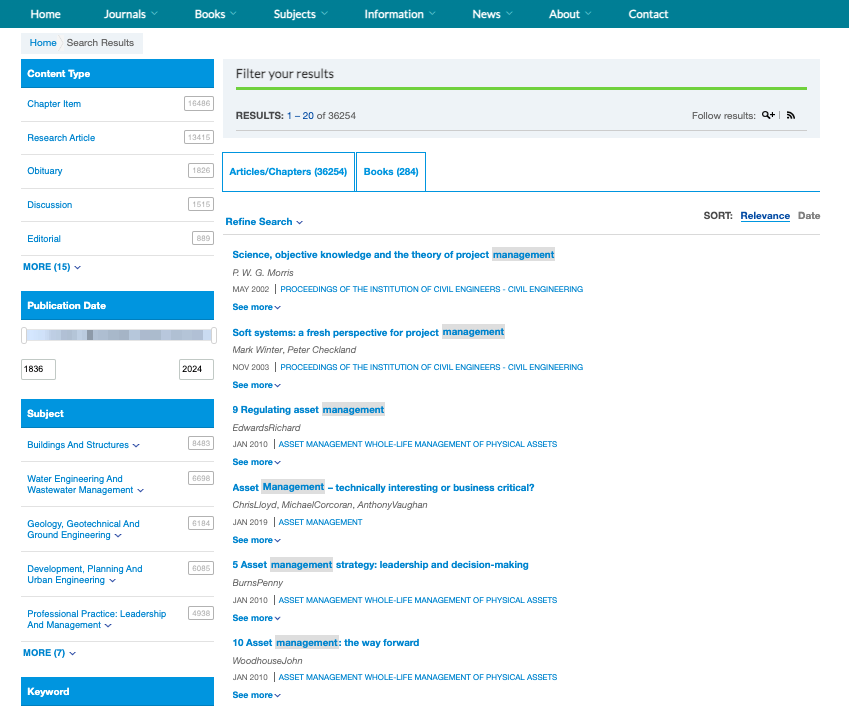Screen dimensions: 849x711
Task: Open the Contact page from navbar
Action: pyautogui.click(x=648, y=14)
